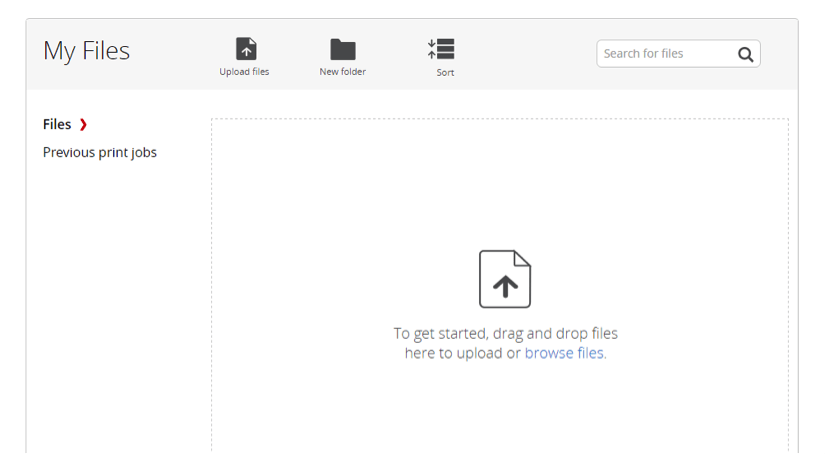Focus the Search for files field
825x454 pixels.
[x=678, y=54]
